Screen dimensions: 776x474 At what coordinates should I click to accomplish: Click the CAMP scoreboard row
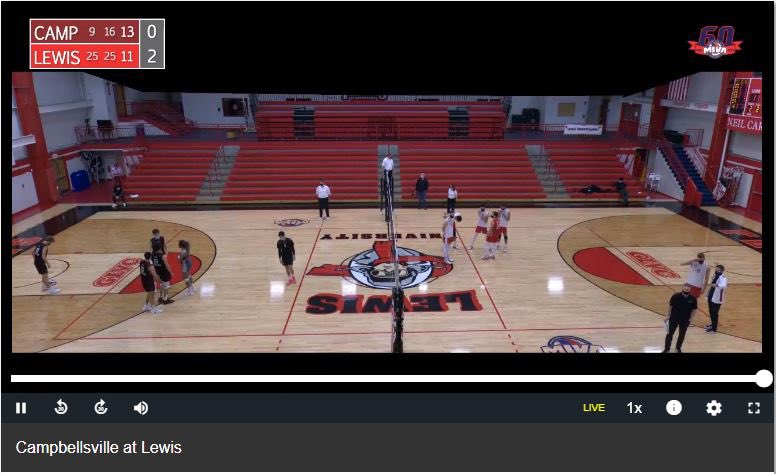tap(97, 32)
